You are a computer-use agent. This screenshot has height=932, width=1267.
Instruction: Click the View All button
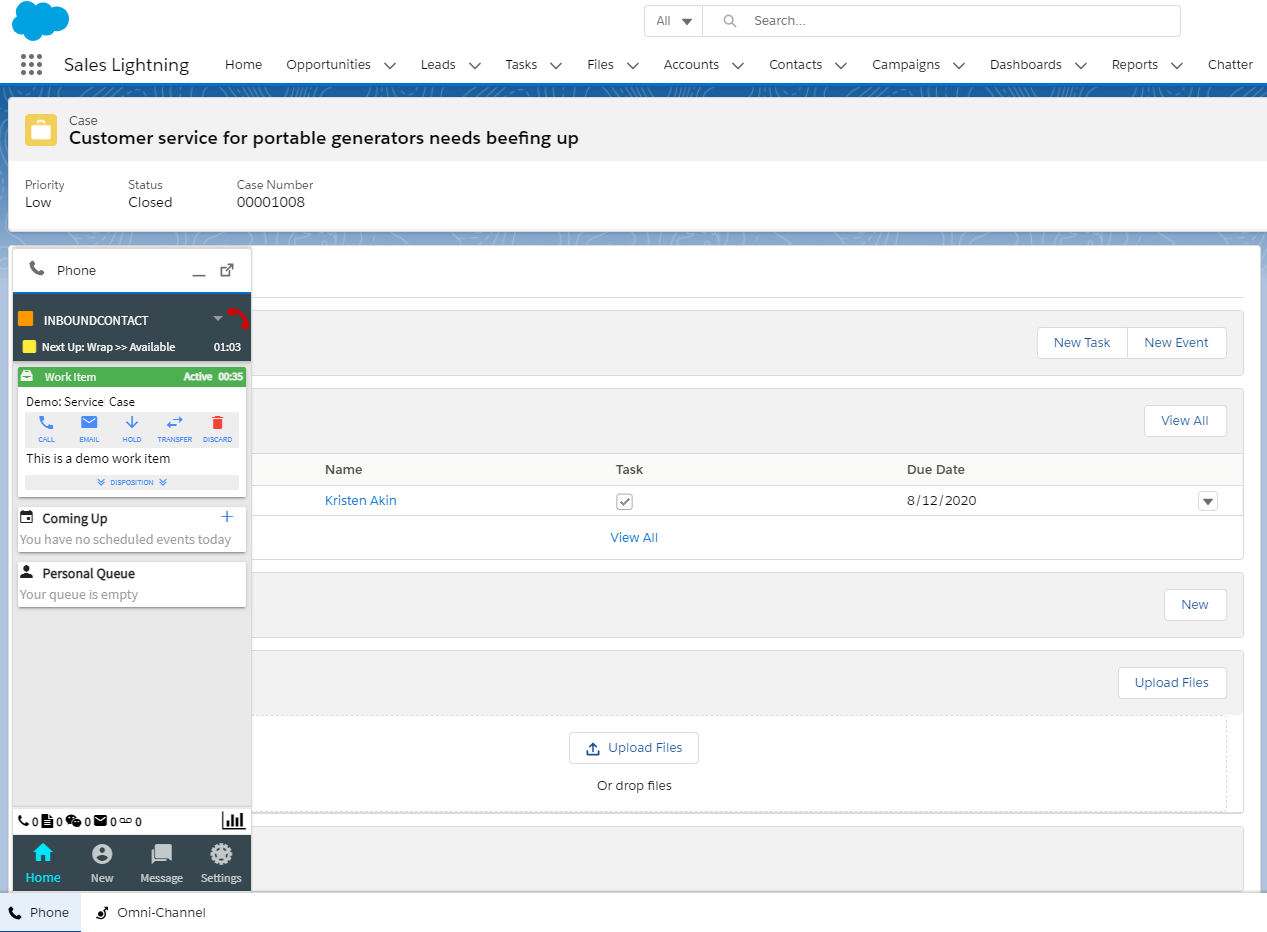pos(1184,421)
